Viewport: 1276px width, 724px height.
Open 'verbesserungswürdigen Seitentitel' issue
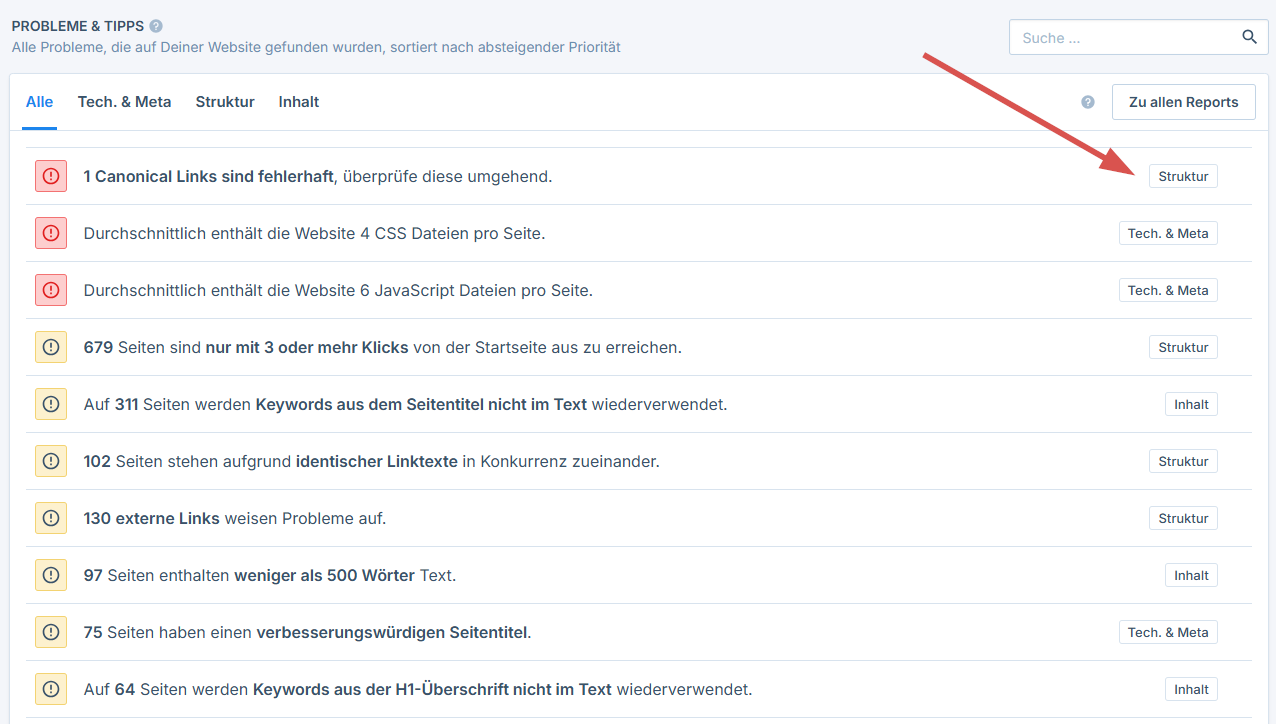(307, 632)
